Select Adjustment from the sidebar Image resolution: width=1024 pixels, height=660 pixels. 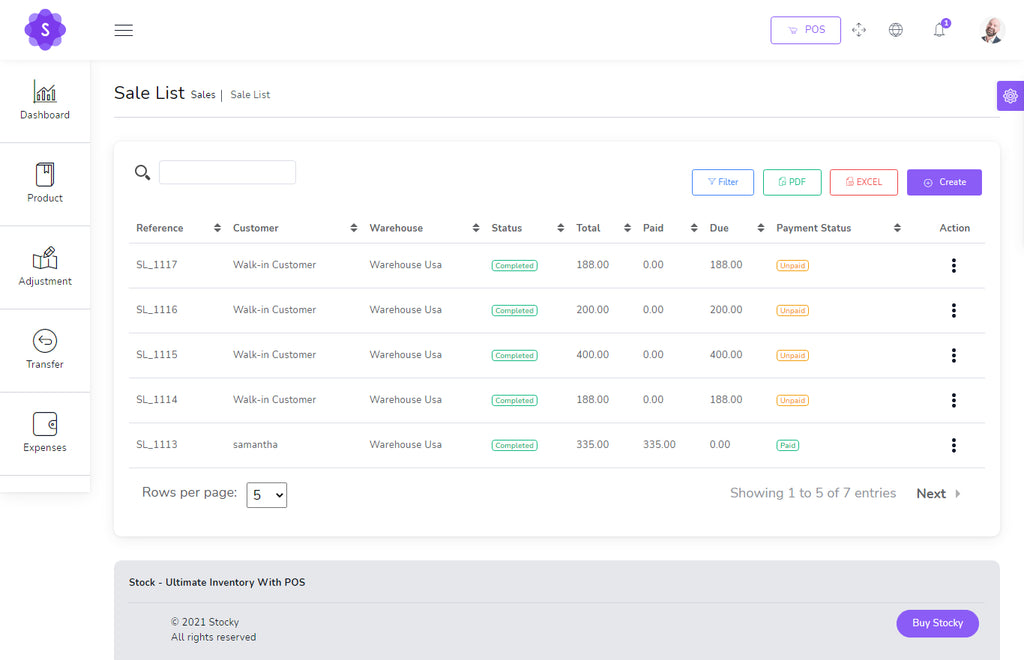coord(44,266)
